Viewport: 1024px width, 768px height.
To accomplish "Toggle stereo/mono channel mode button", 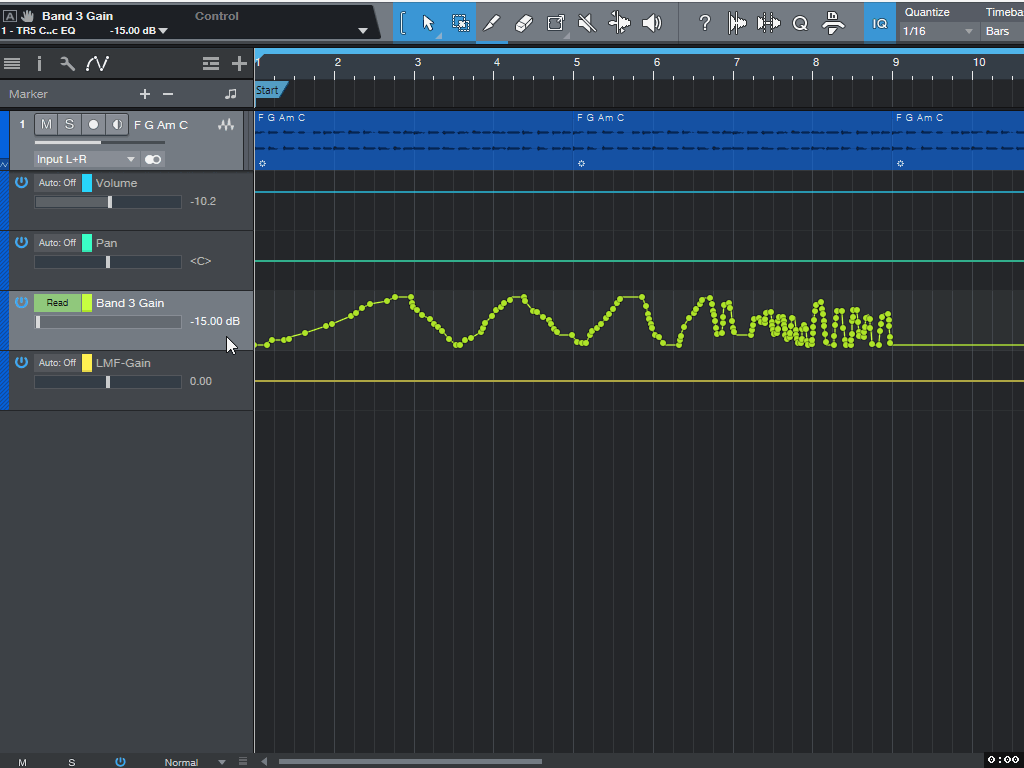I will pyautogui.click(x=153, y=159).
